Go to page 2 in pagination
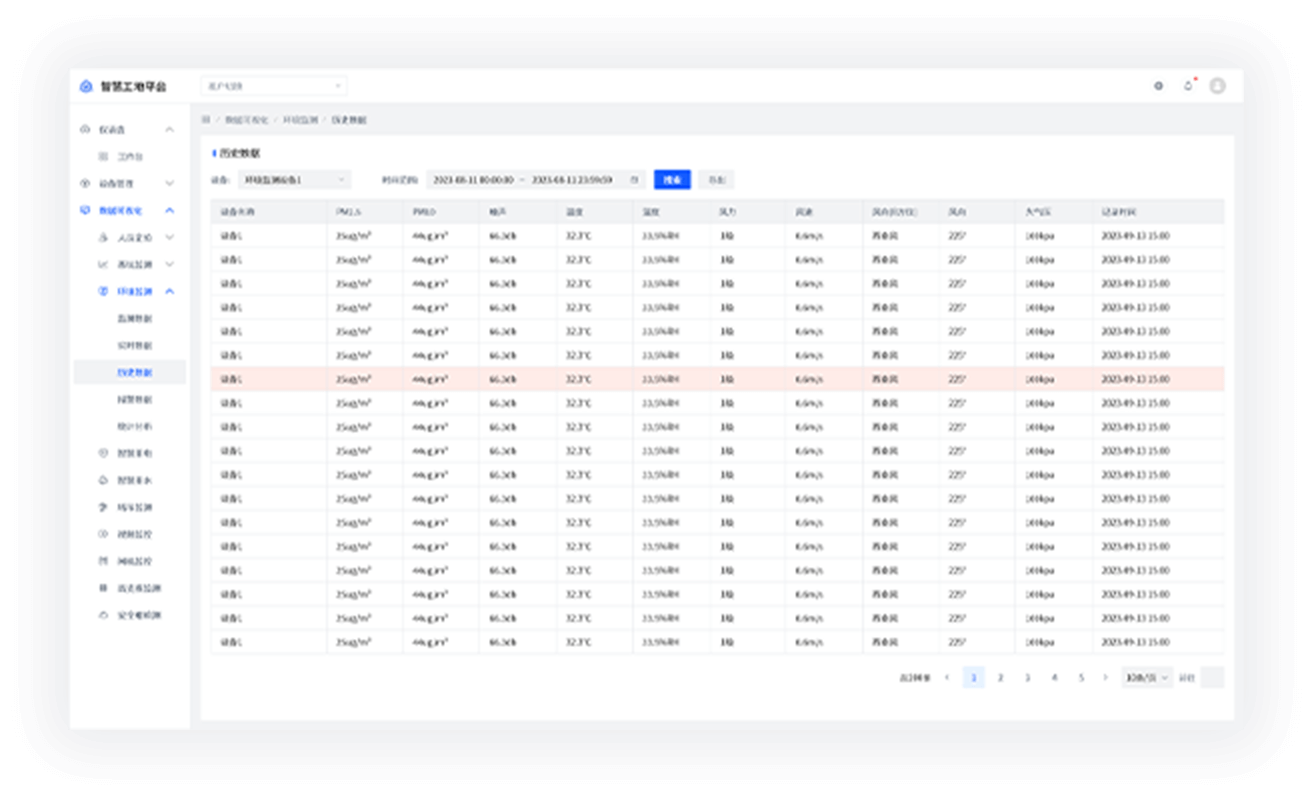The height and width of the screenshot is (798, 1312). pos(1000,678)
